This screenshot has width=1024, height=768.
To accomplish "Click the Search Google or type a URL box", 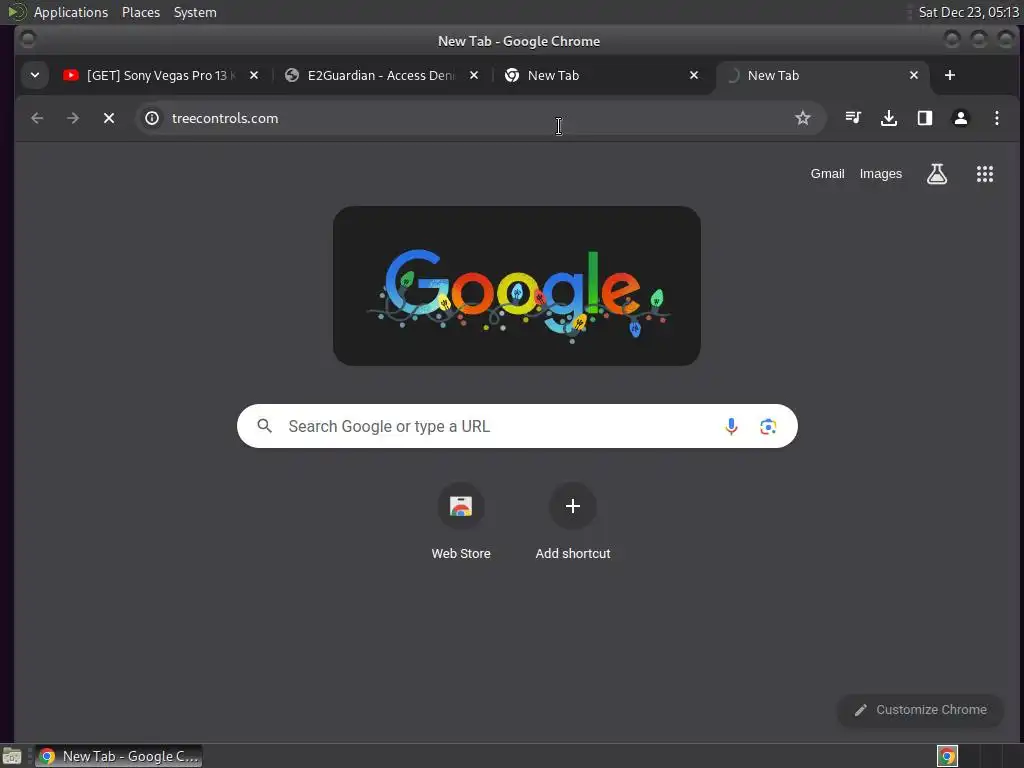I will tap(517, 426).
